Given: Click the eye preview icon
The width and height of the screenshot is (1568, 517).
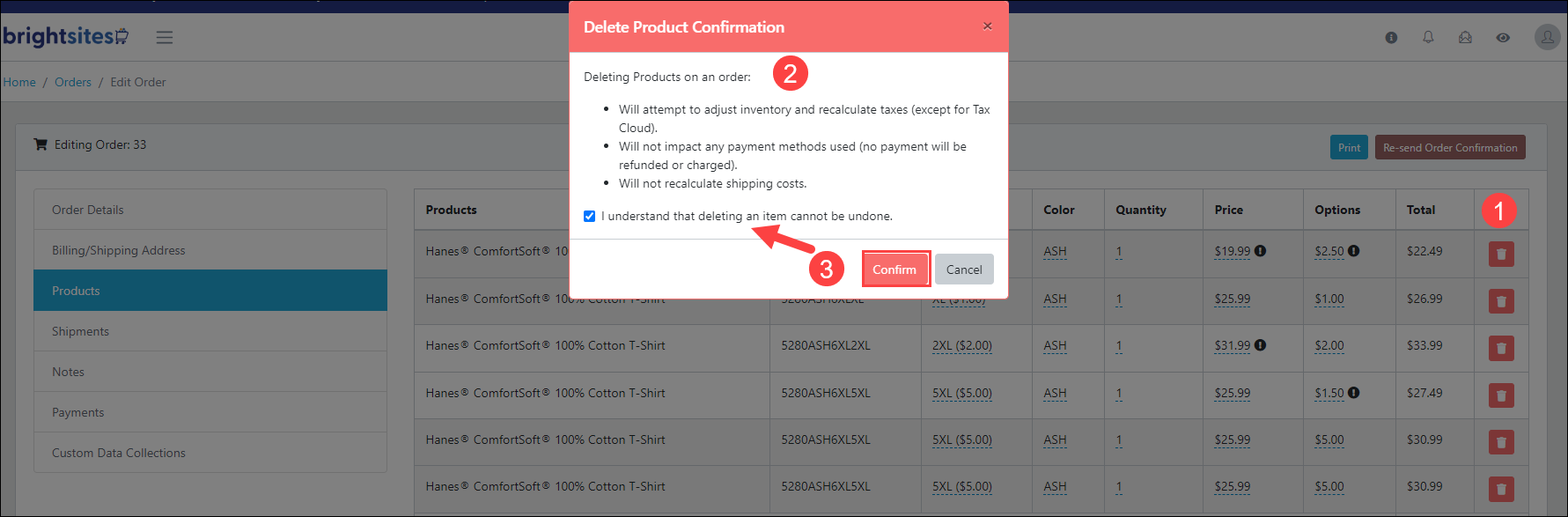Looking at the screenshot, I should [1503, 38].
